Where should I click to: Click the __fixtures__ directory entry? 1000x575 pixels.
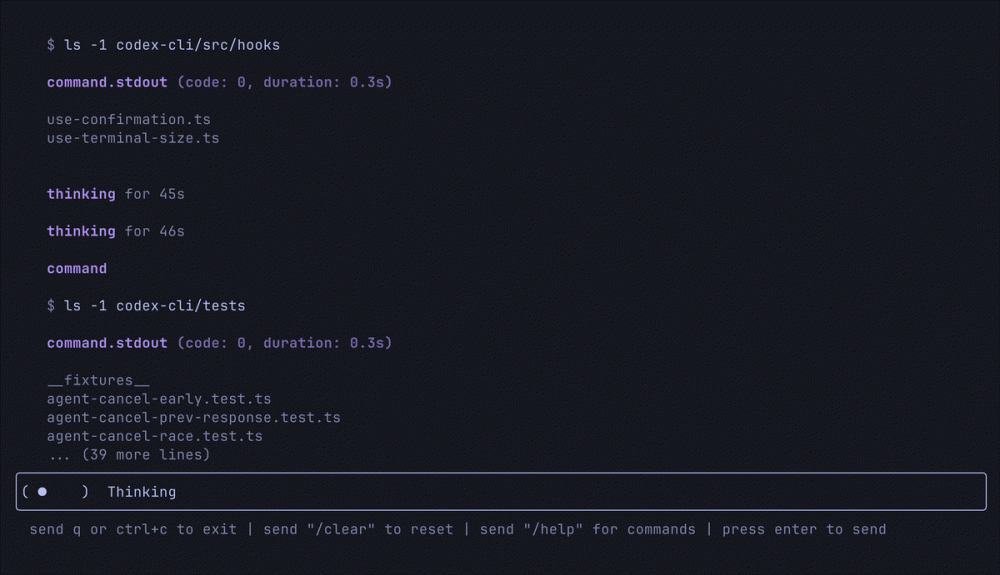98,380
